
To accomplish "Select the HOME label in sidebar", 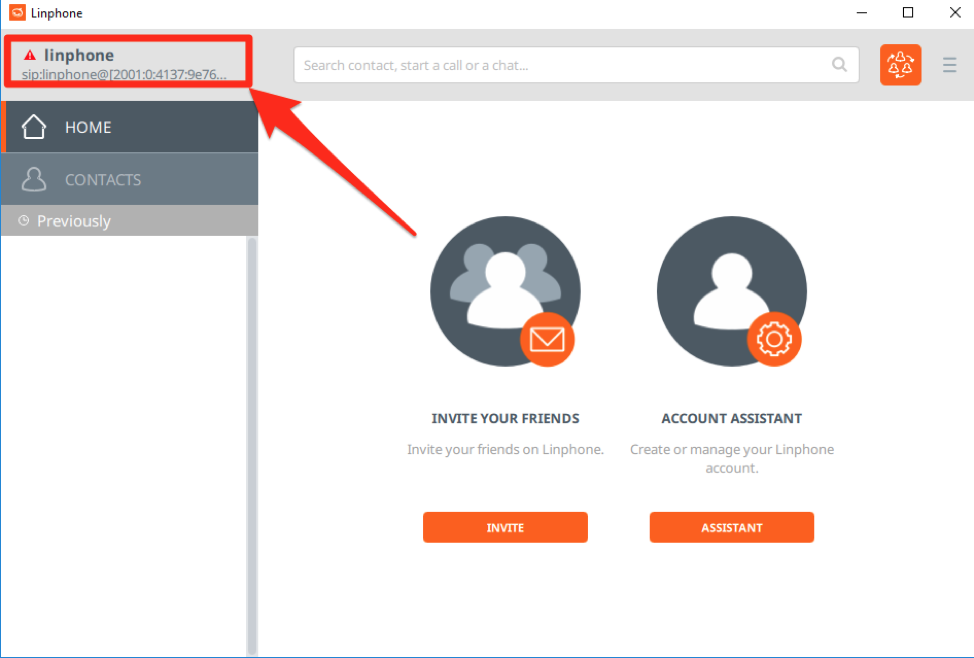I will 88,128.
